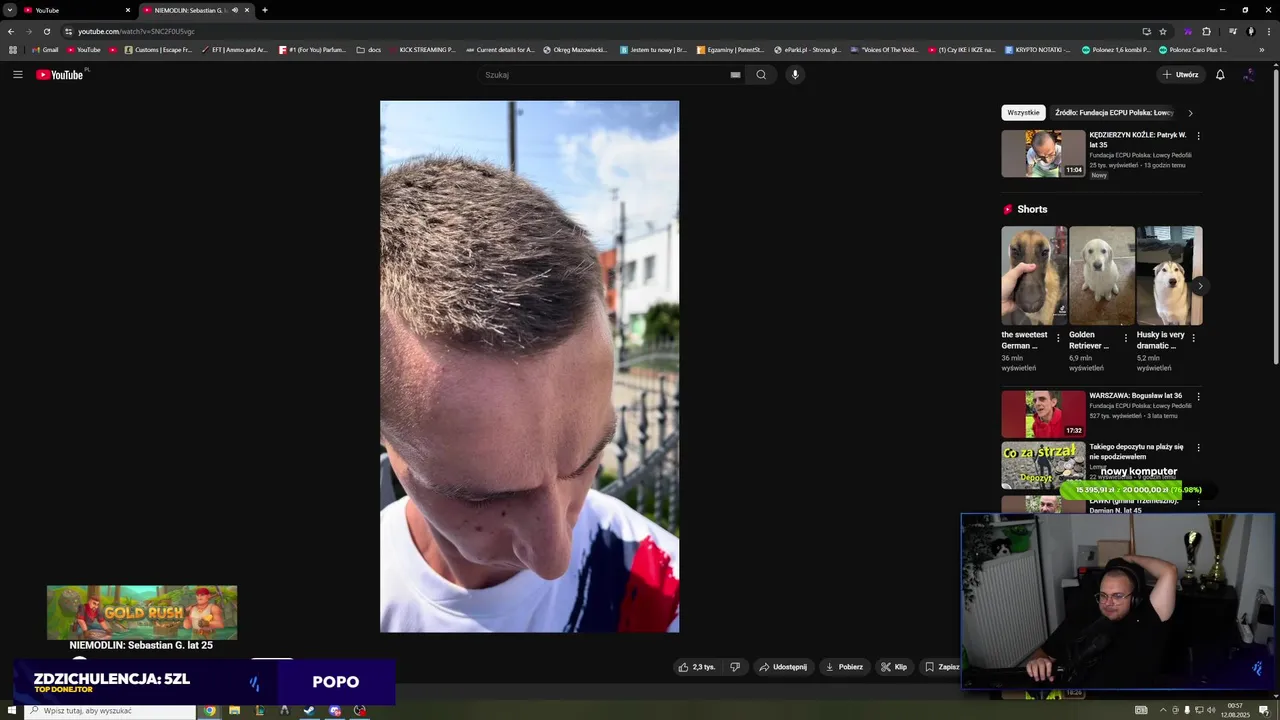
Task: Show hidden system tray icons
Action: coord(1163,711)
